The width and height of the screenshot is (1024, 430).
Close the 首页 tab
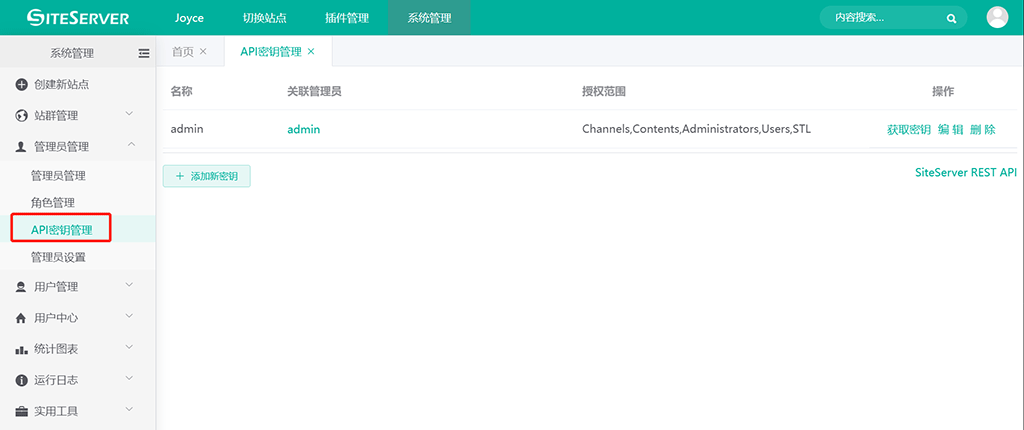pos(203,52)
